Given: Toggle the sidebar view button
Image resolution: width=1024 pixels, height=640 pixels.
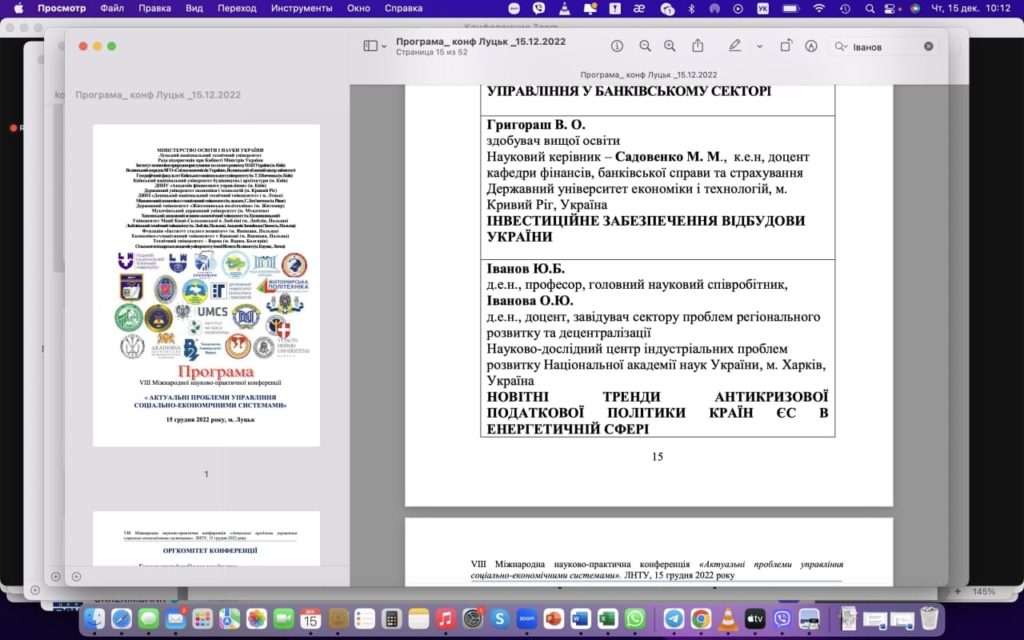Looking at the screenshot, I should 370,46.
